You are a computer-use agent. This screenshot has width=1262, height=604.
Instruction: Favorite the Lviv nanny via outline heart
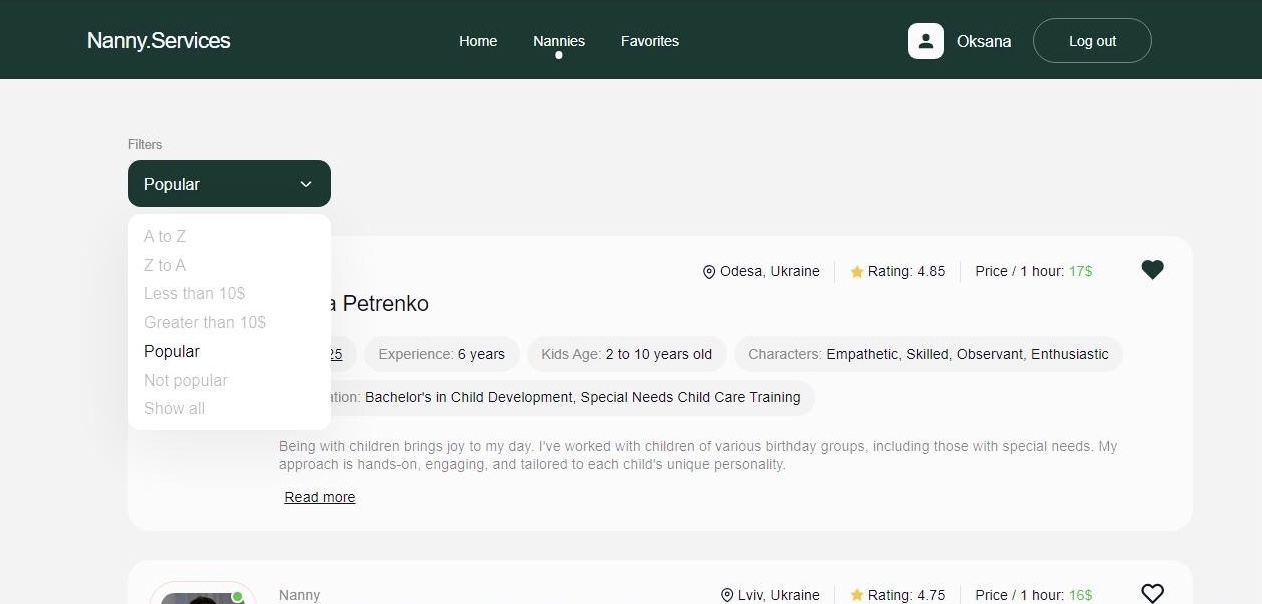point(1152,594)
